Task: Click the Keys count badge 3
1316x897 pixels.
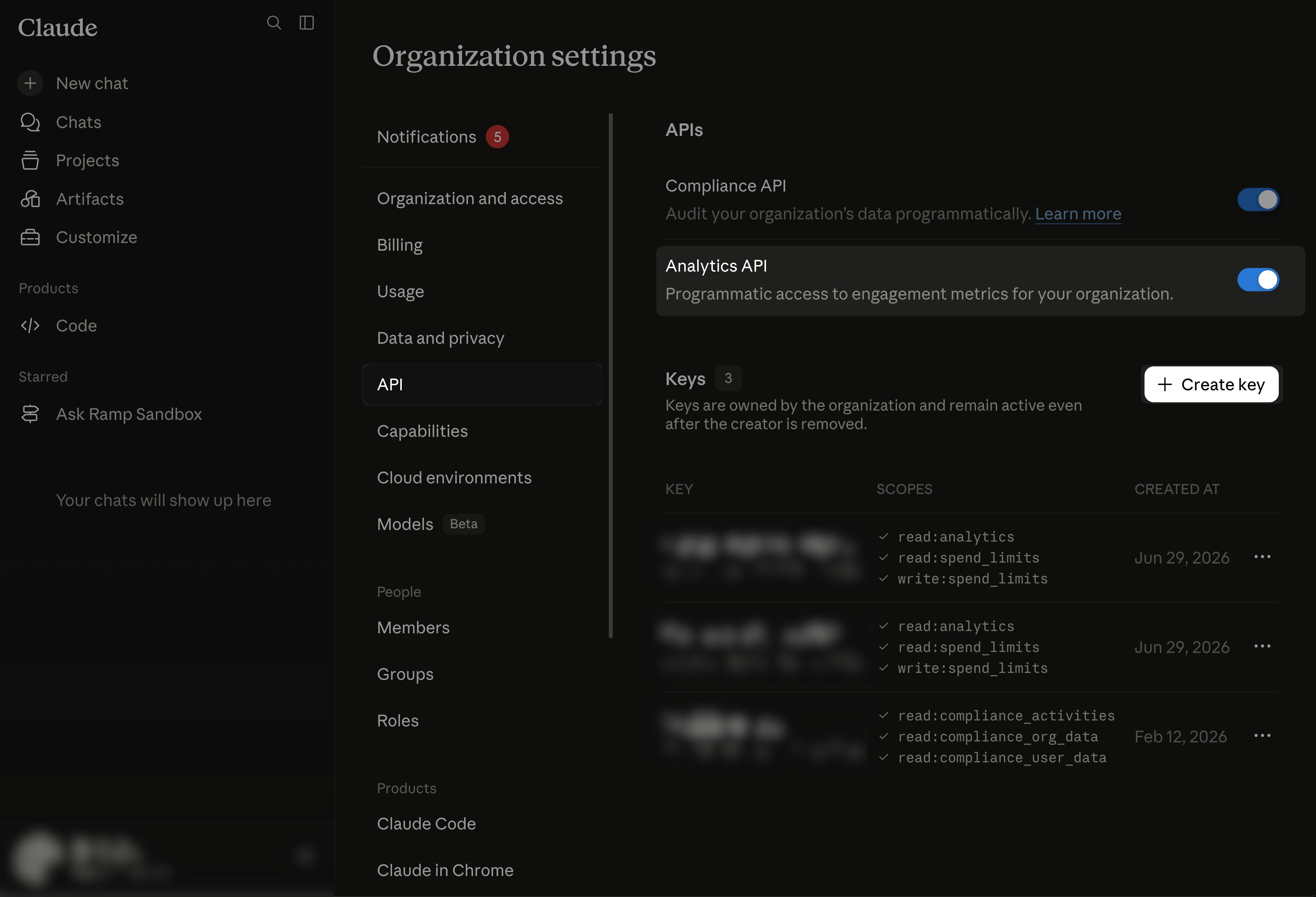Action: click(728, 378)
